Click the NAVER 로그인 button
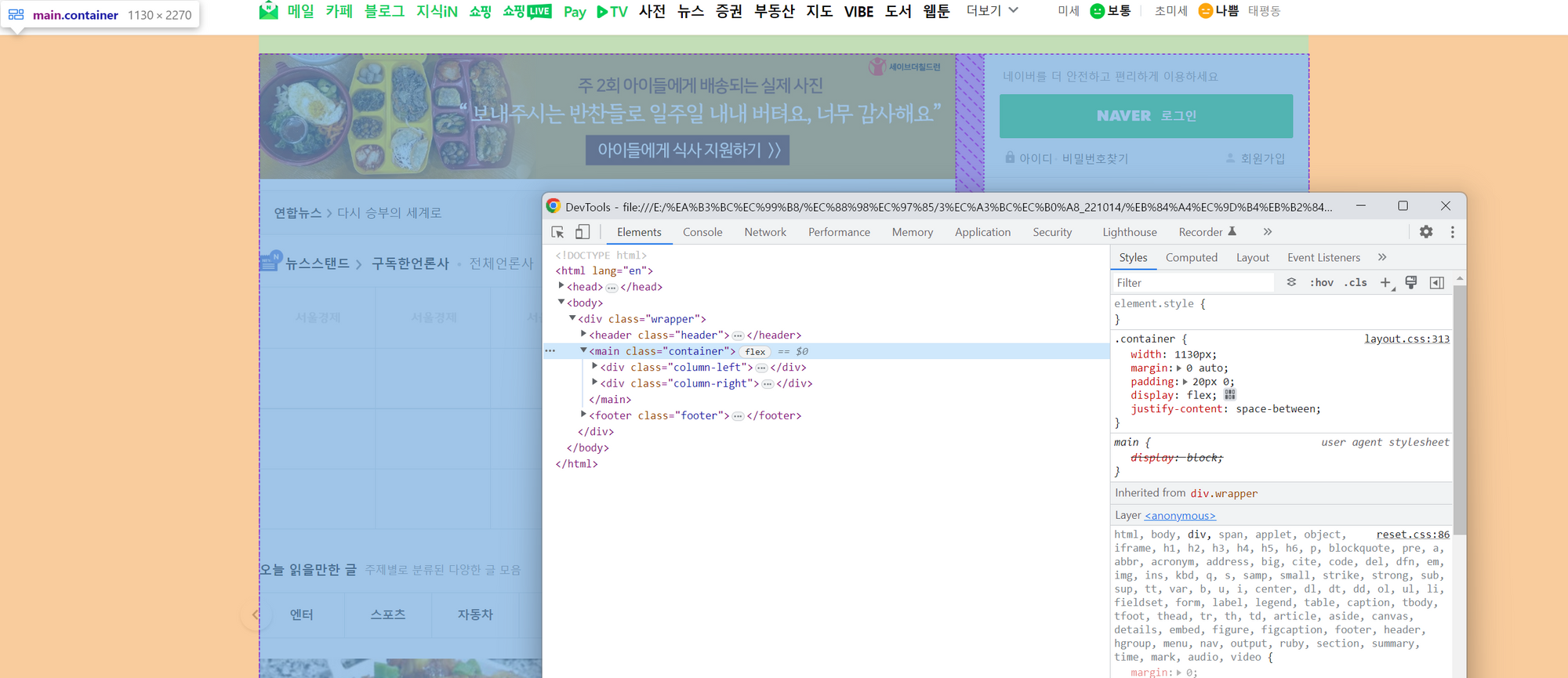 coord(1146,116)
